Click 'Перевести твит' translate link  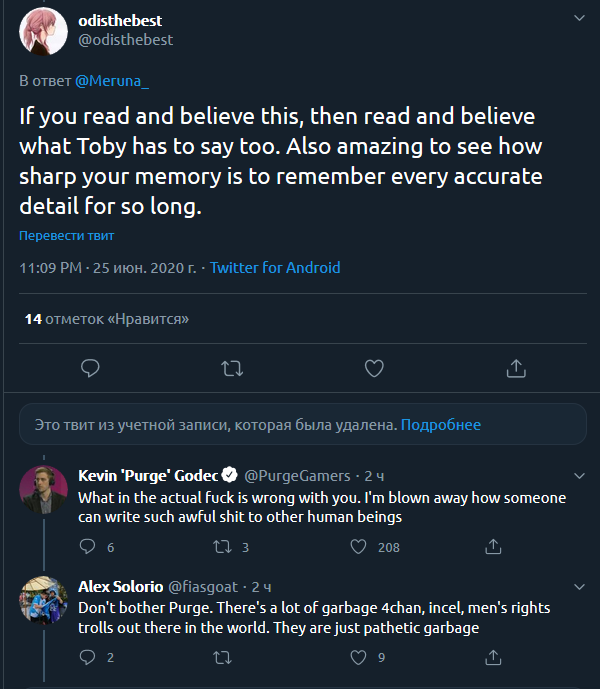coord(66,236)
